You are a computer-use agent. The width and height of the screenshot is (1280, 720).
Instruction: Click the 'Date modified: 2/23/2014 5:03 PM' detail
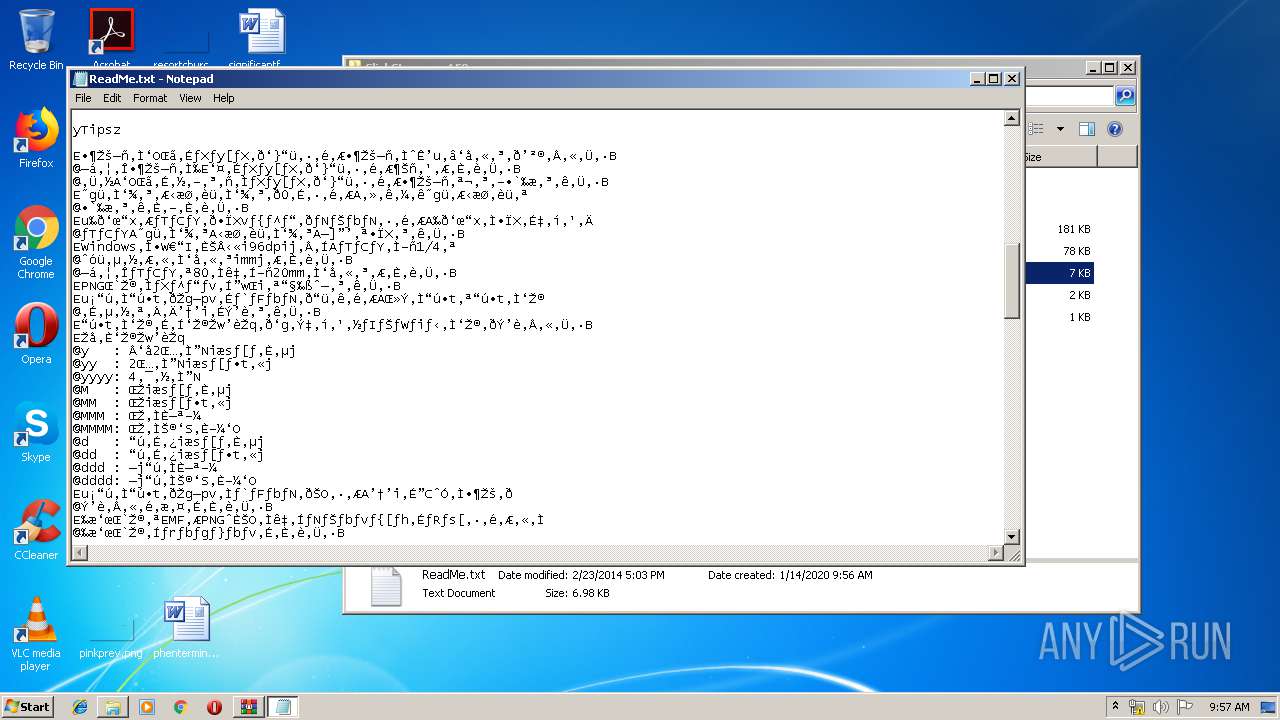581,575
